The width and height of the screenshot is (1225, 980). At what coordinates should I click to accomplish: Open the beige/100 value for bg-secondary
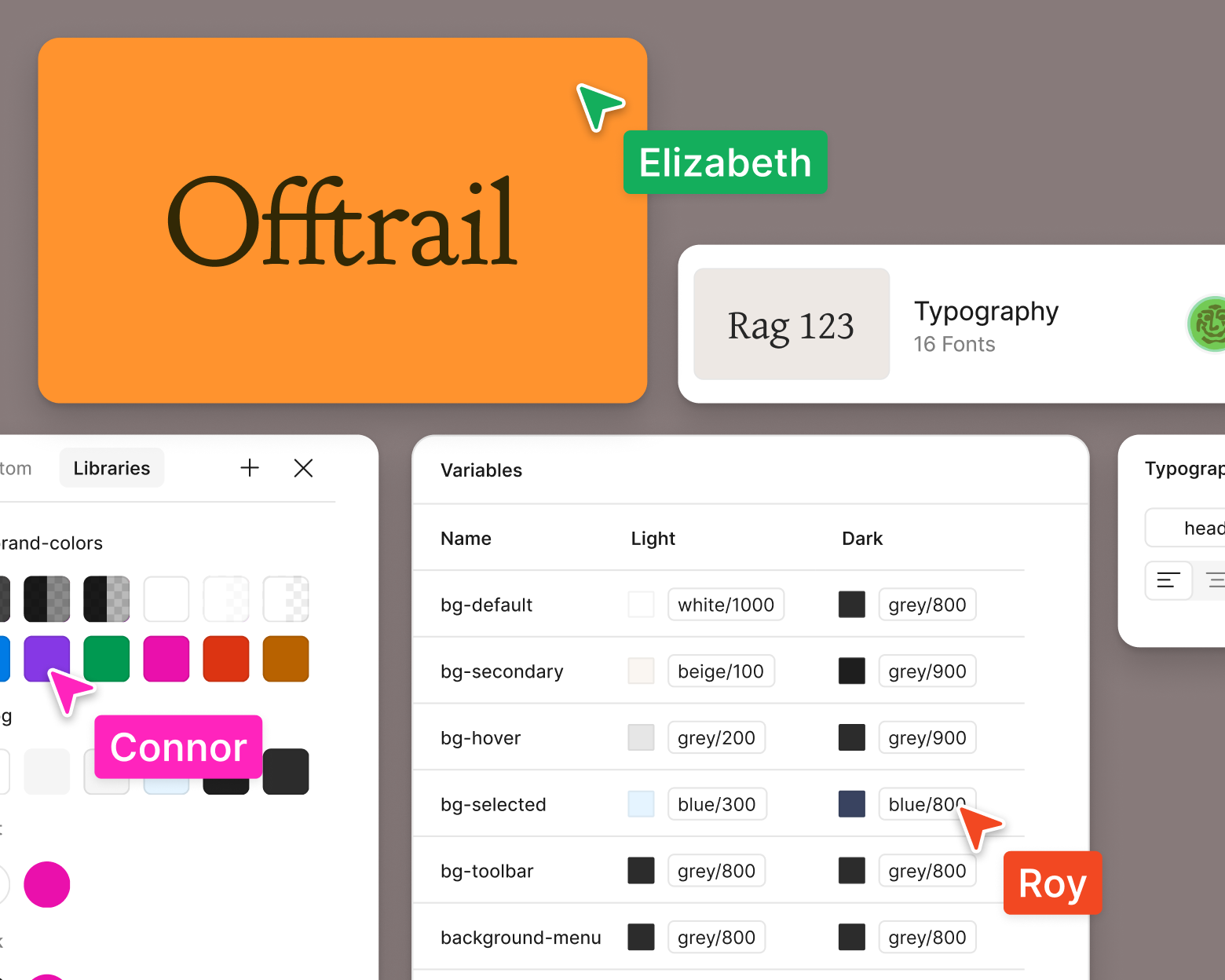721,671
